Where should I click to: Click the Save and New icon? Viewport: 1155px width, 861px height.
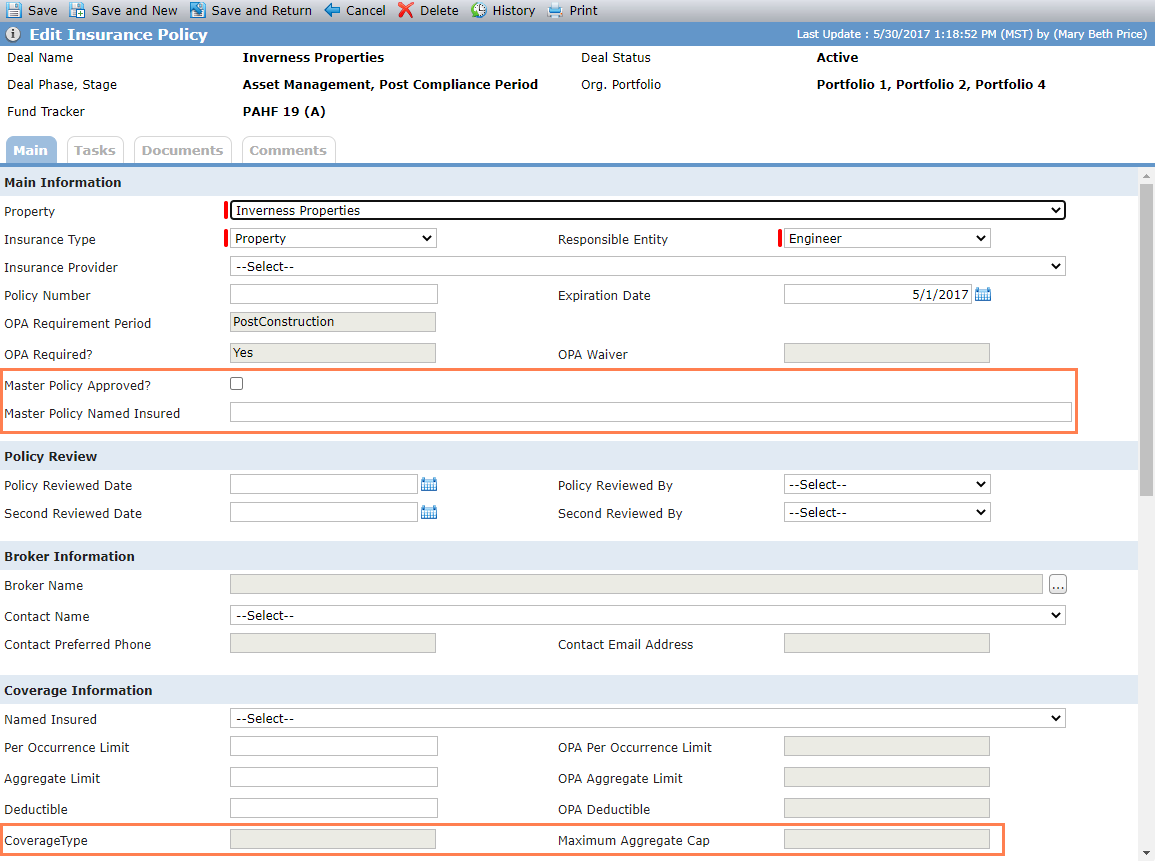point(77,10)
